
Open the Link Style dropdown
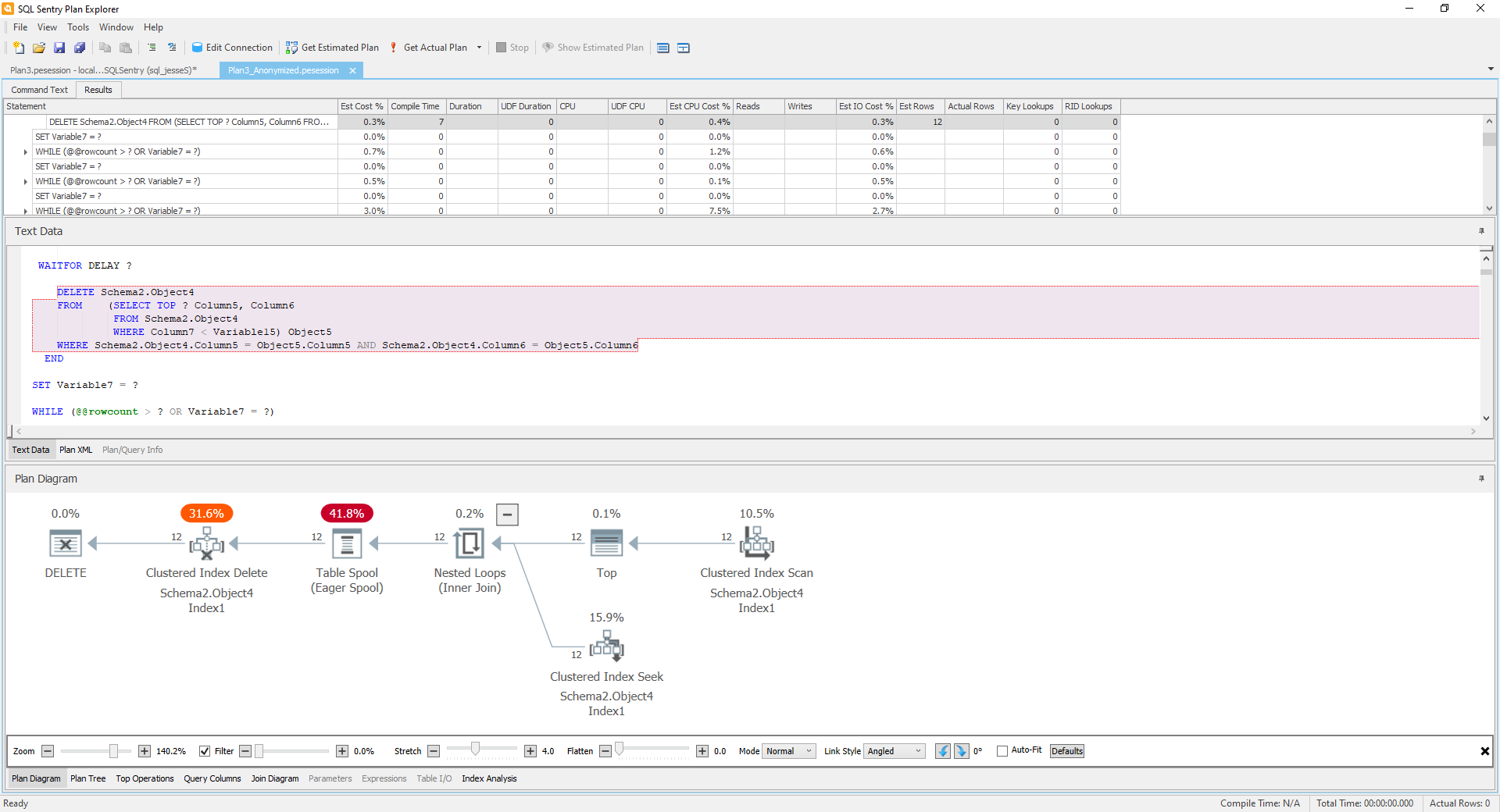(893, 751)
